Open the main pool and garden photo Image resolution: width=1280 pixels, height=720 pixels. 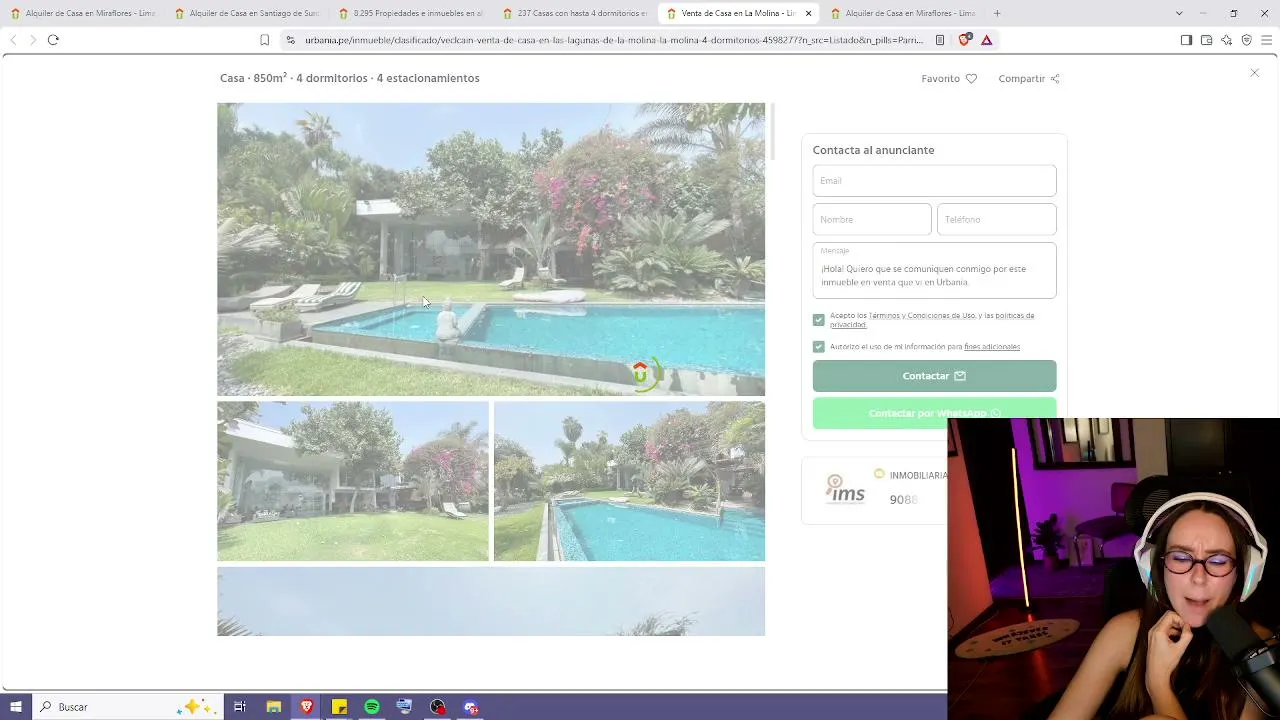[491, 249]
